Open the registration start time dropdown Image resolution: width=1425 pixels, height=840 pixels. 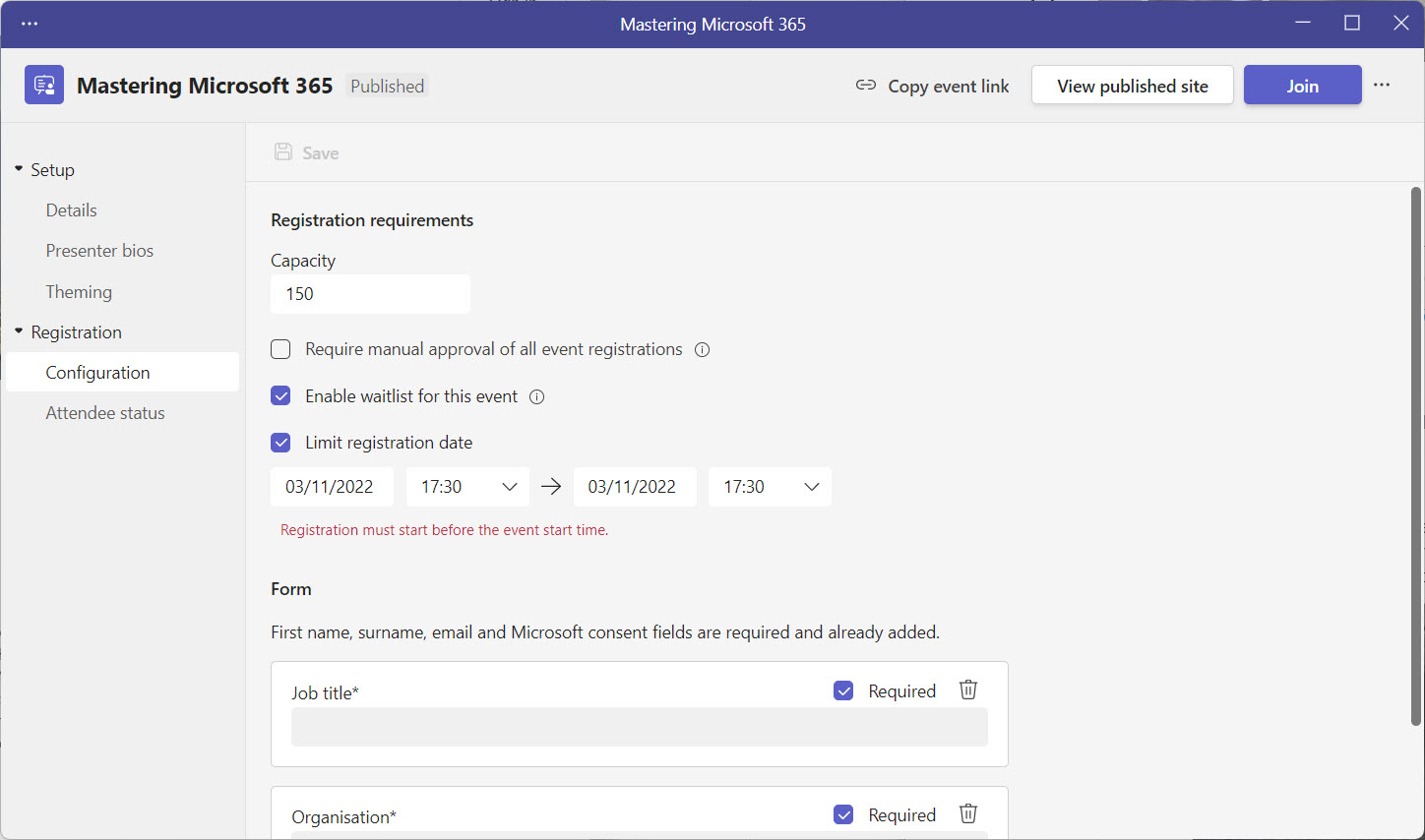tap(510, 486)
